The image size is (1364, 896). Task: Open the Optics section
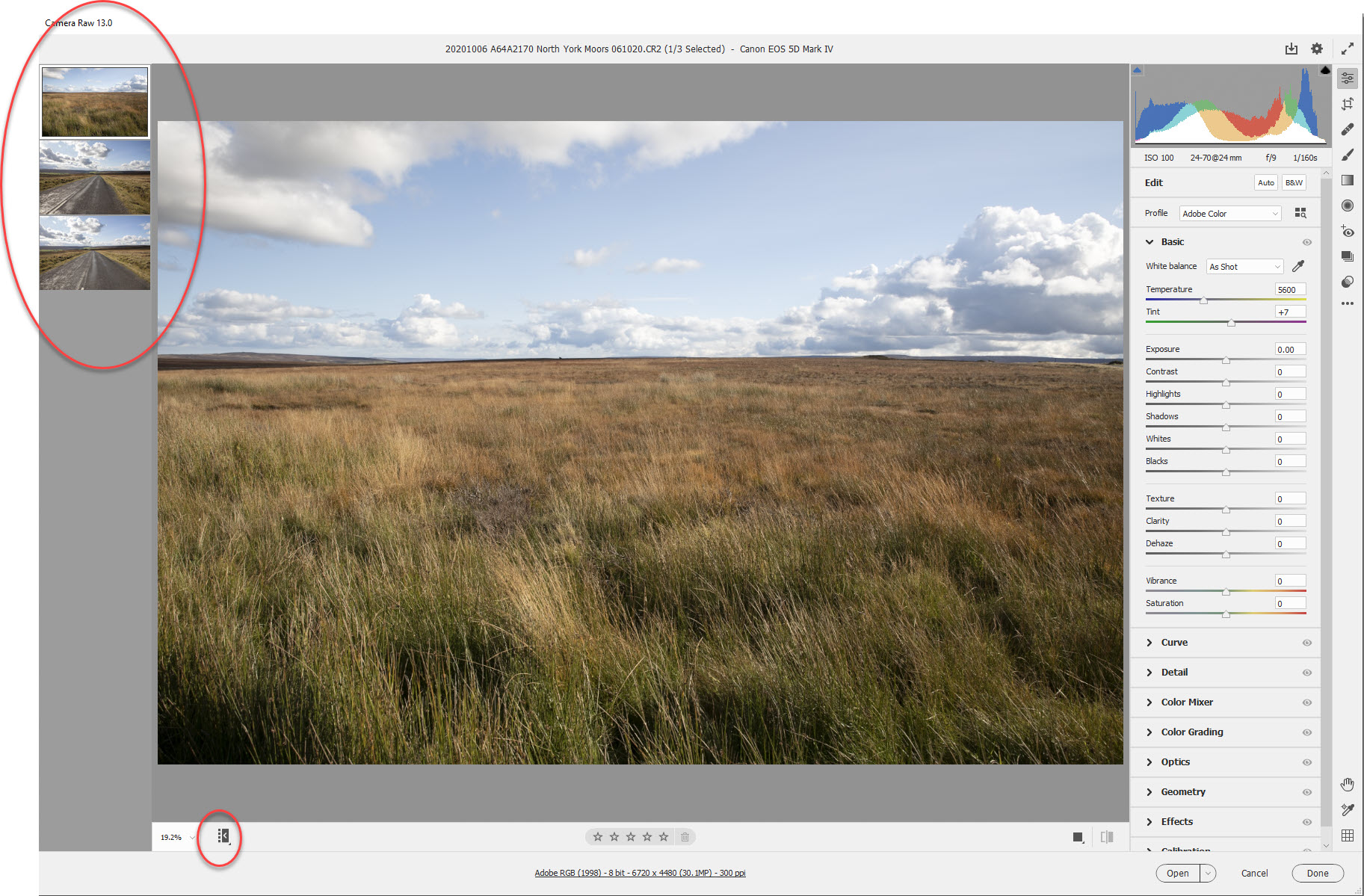1175,761
